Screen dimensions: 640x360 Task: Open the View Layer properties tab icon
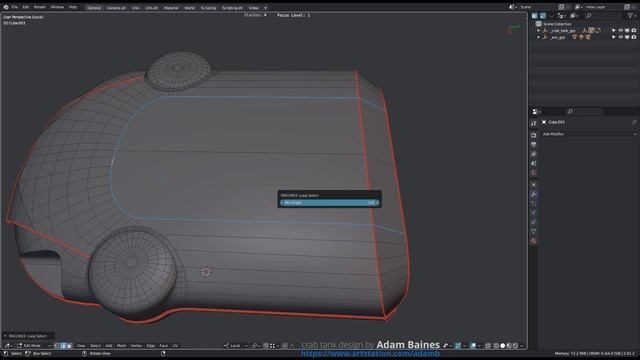tap(533, 154)
